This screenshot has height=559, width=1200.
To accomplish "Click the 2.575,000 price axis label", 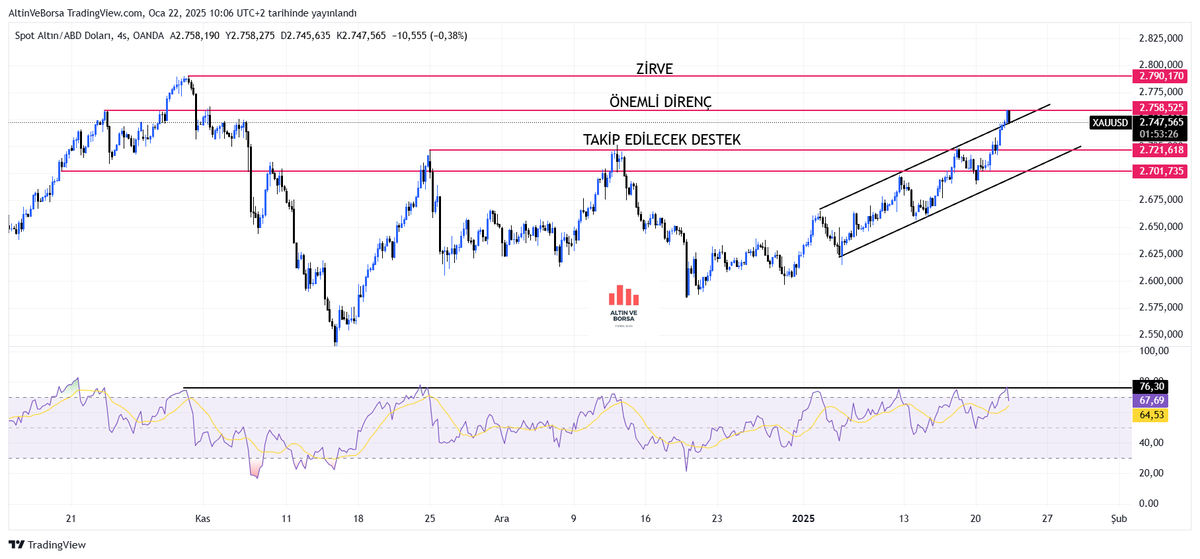I will tap(1161, 307).
